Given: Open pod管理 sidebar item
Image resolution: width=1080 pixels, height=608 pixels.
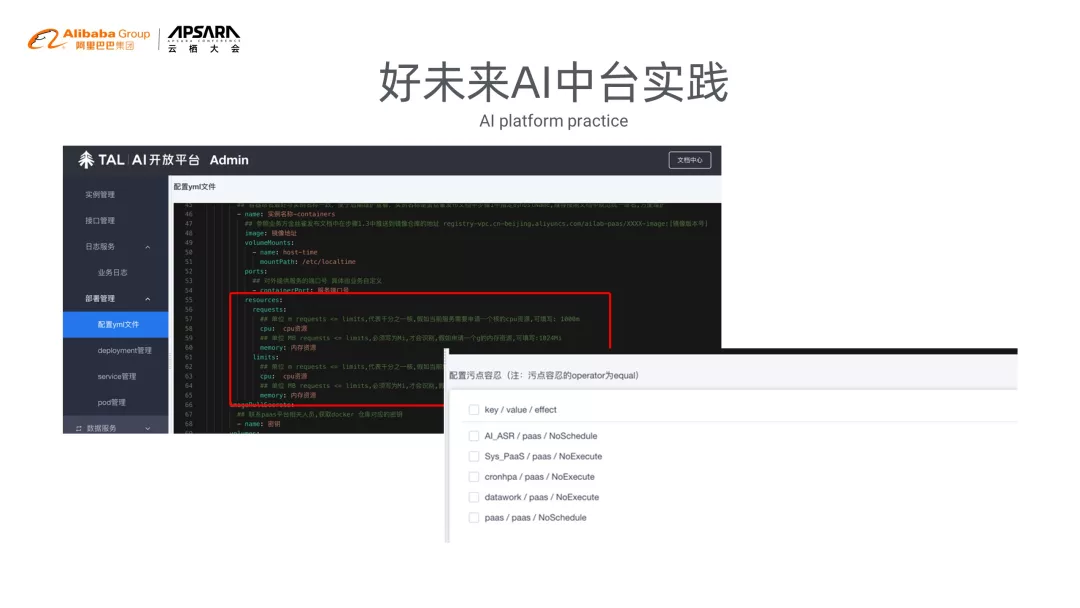Looking at the screenshot, I should tap(112, 403).
